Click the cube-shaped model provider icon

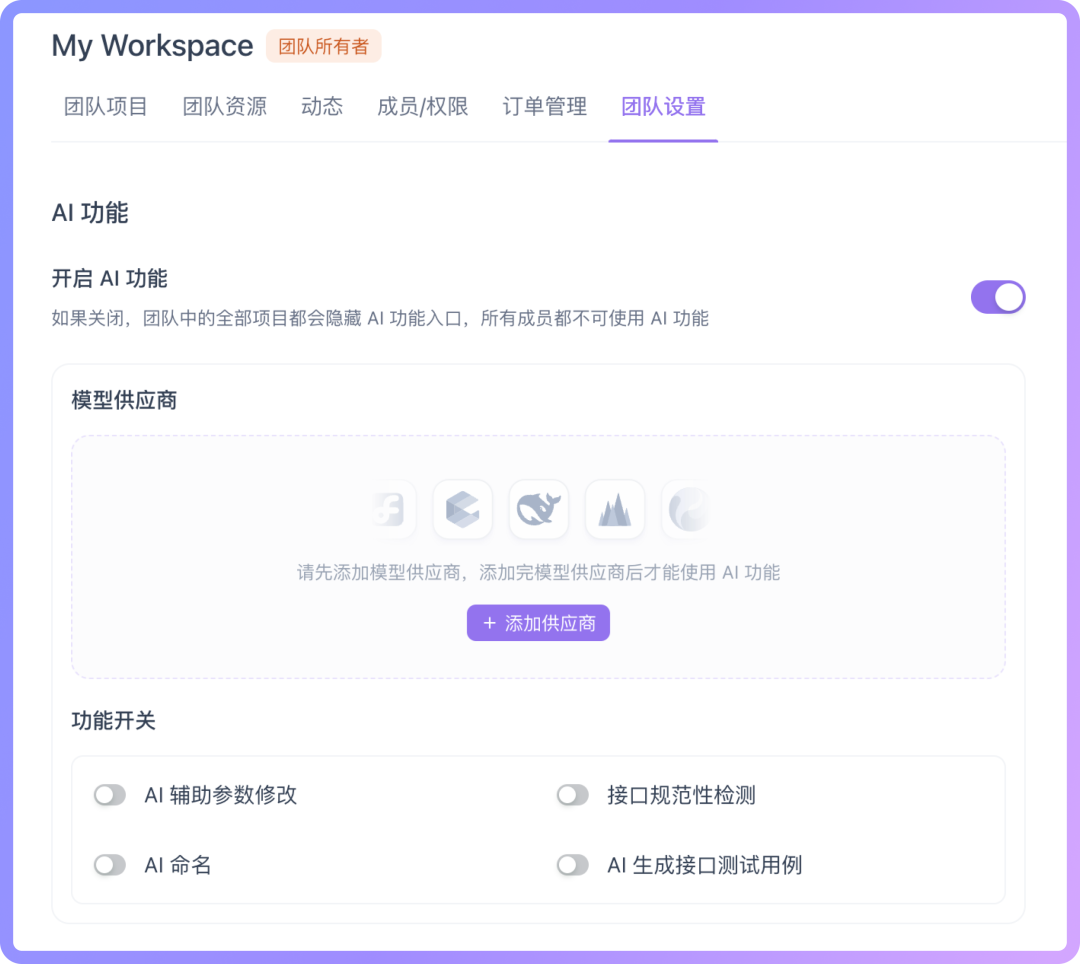click(462, 509)
